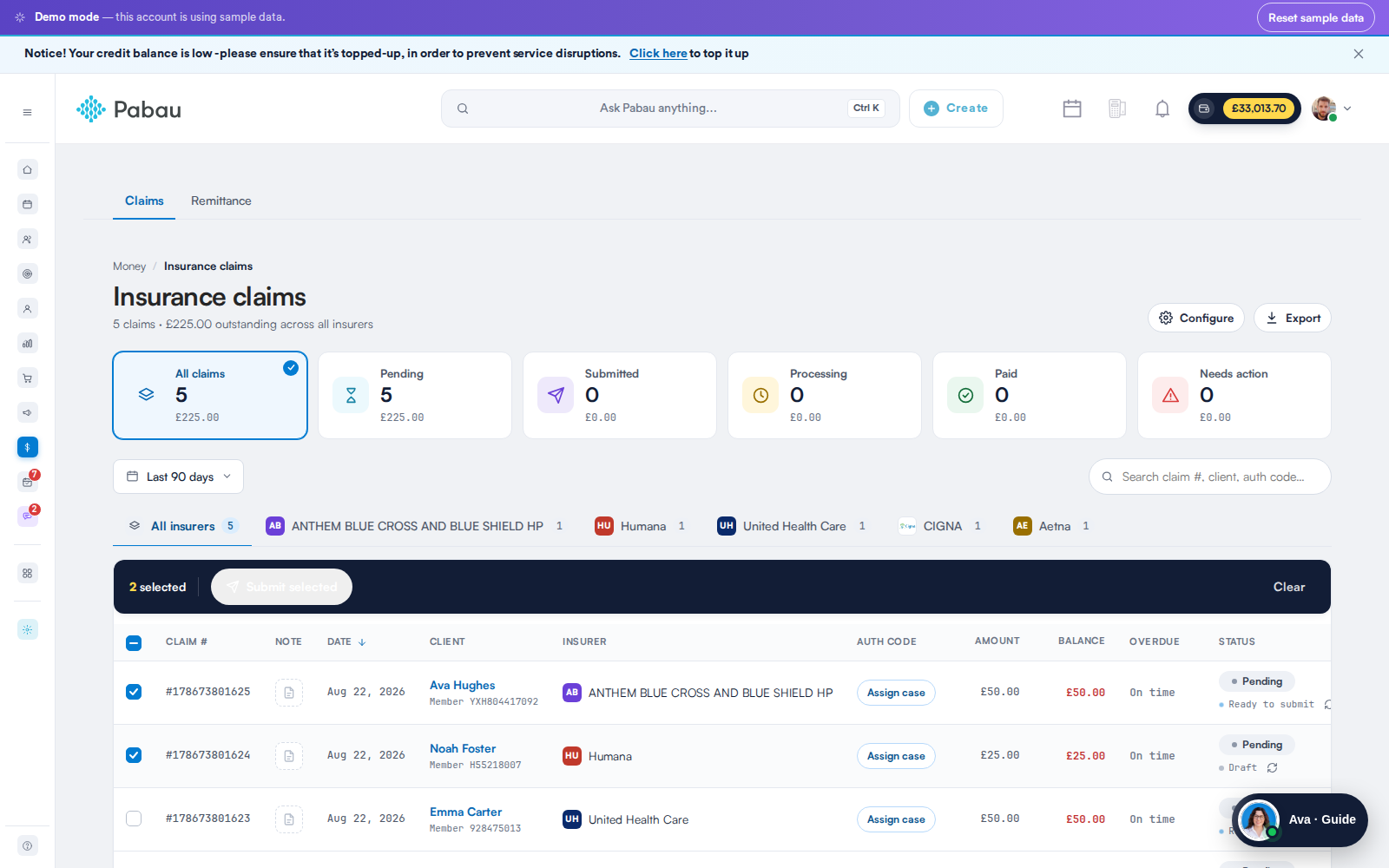The image size is (1389, 868).
Task: Assign case for Emma Carter claim
Action: coord(896,819)
